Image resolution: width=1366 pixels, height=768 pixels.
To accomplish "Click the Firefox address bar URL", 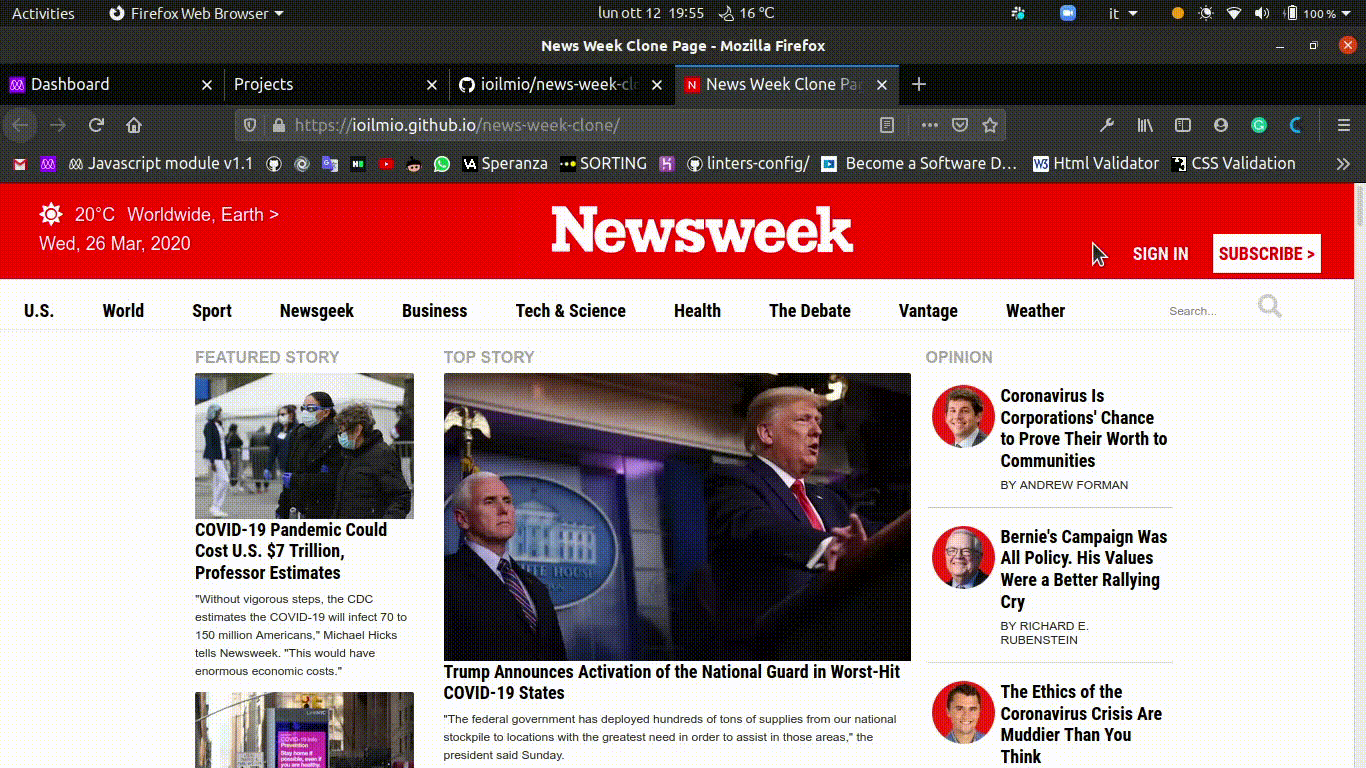I will click(x=458, y=125).
